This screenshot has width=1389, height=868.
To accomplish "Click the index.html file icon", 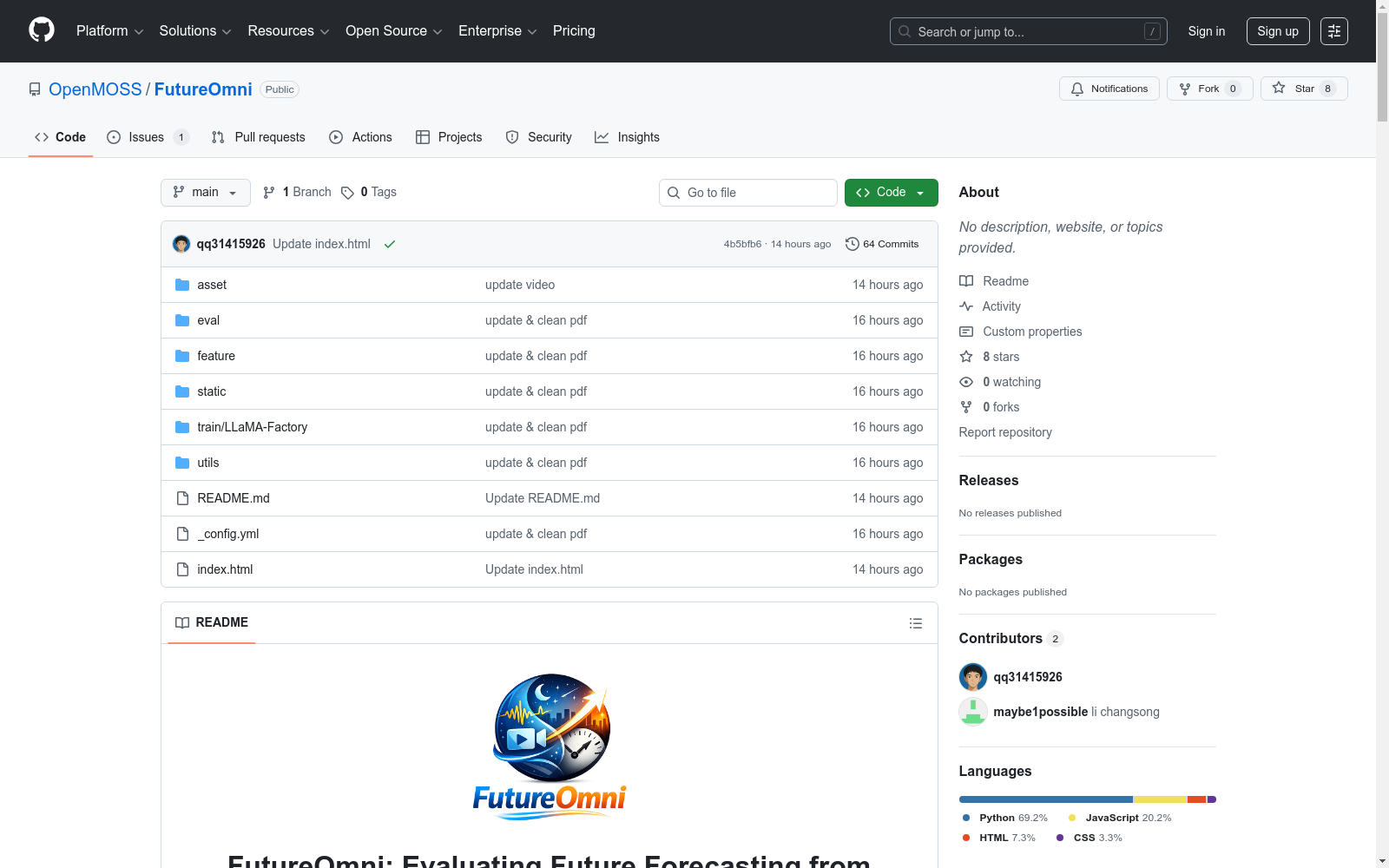I will point(182,569).
